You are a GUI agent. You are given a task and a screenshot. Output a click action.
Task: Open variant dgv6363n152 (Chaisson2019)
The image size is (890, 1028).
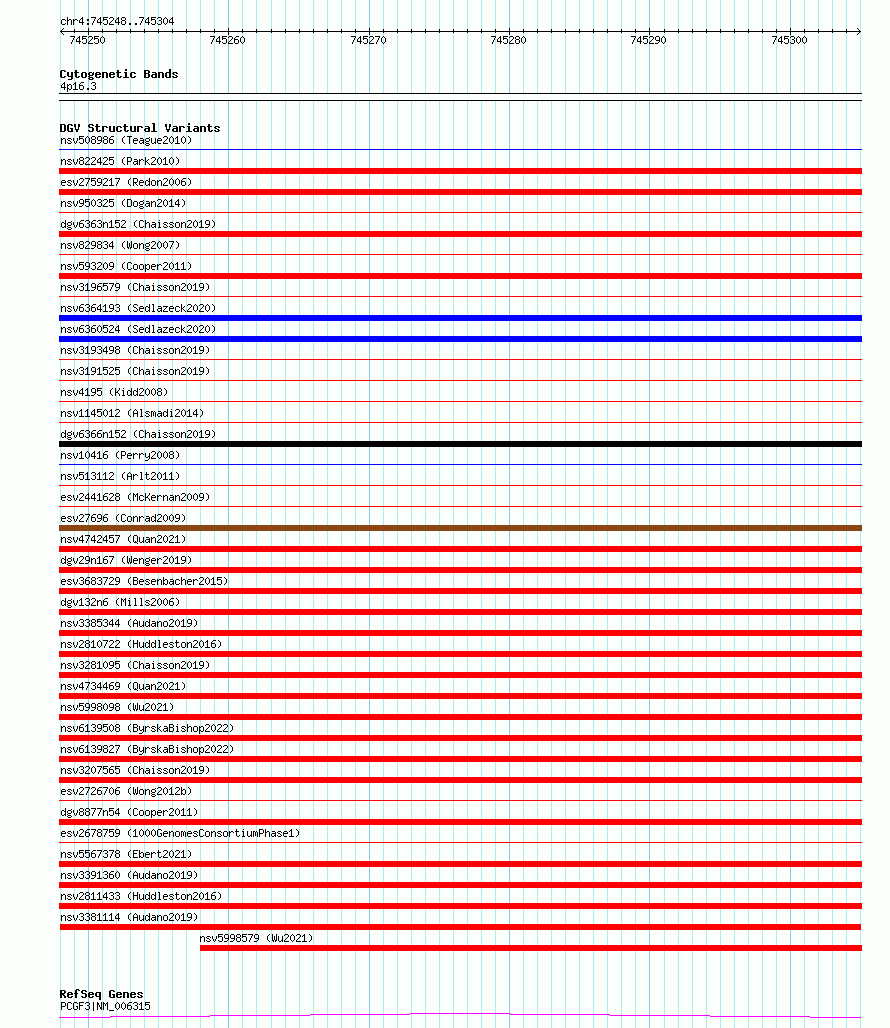(x=138, y=224)
